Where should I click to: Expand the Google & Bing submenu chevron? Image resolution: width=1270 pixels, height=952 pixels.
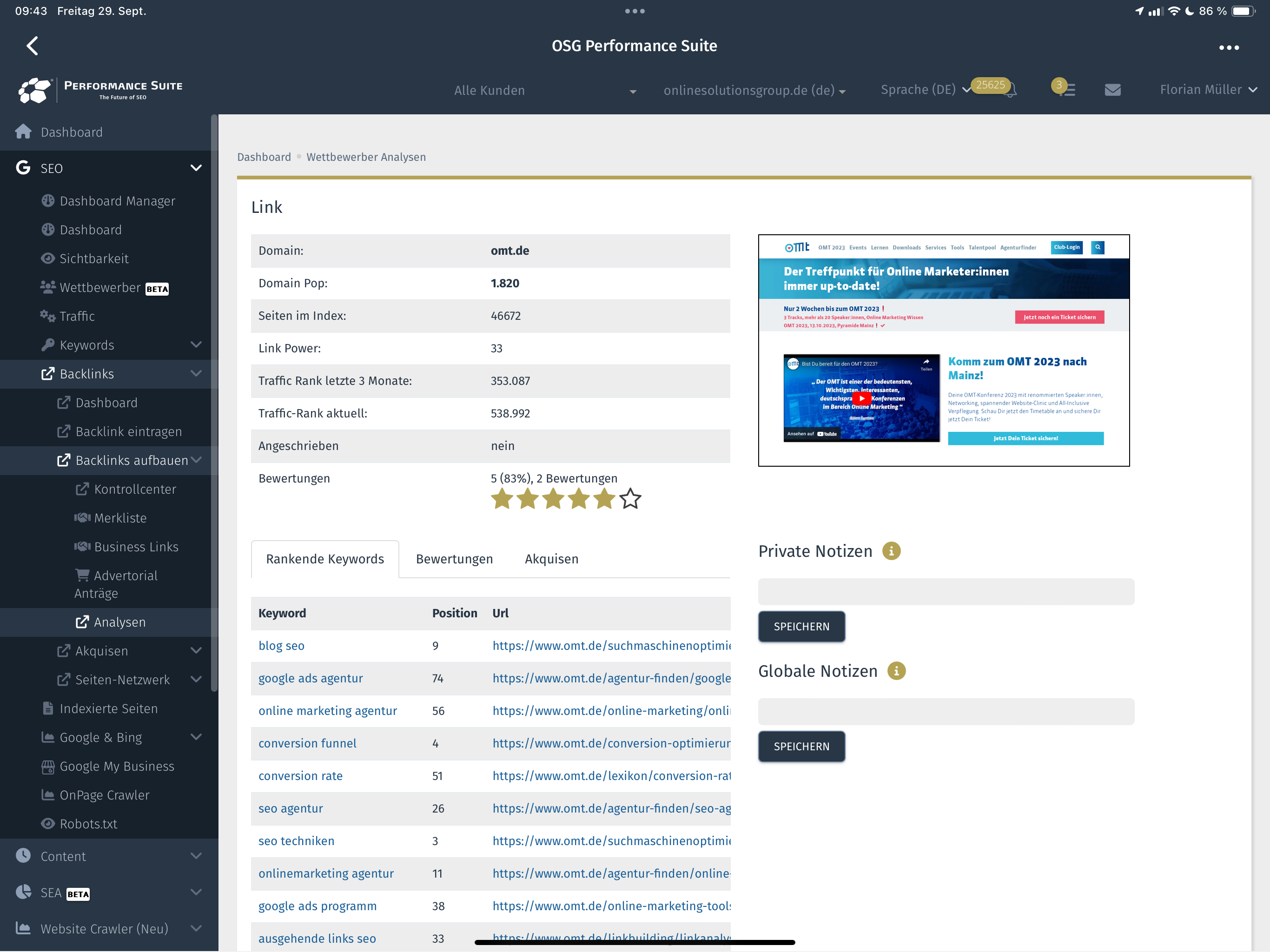(x=196, y=737)
